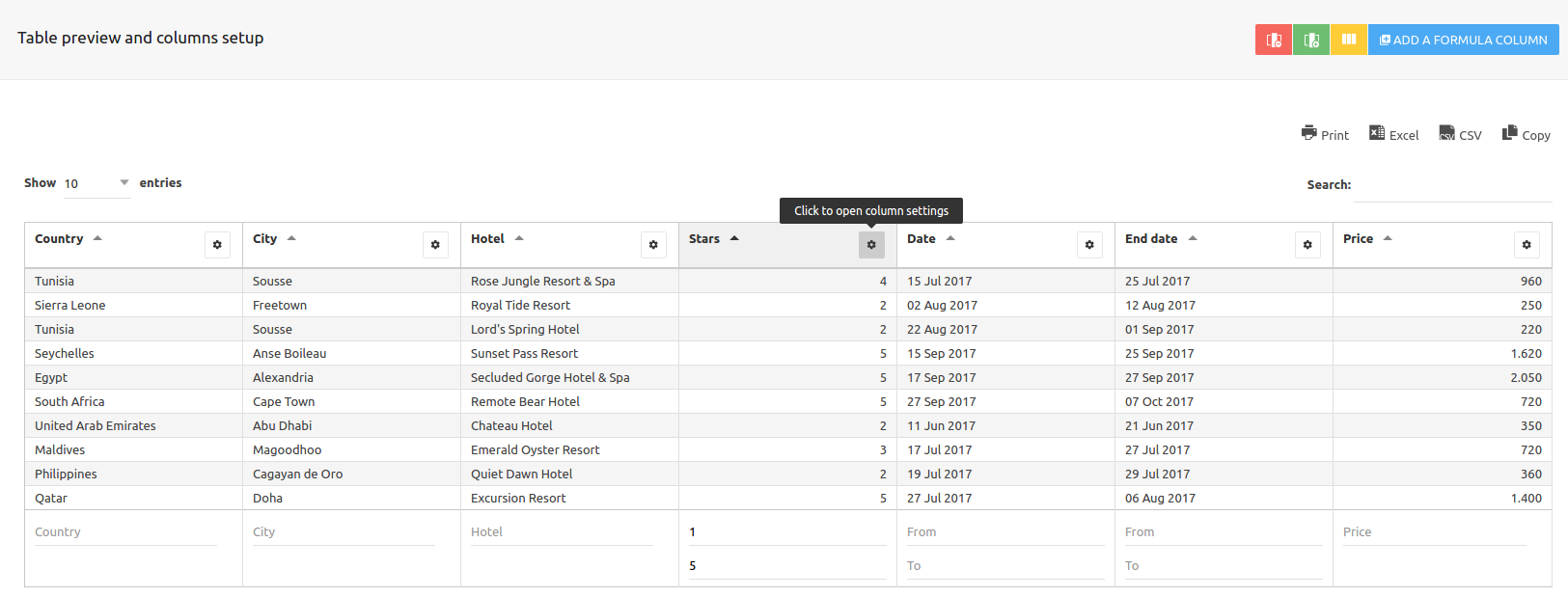1568x597 pixels.
Task: Click the 06 Aug 2017 end date cell
Action: point(1224,498)
